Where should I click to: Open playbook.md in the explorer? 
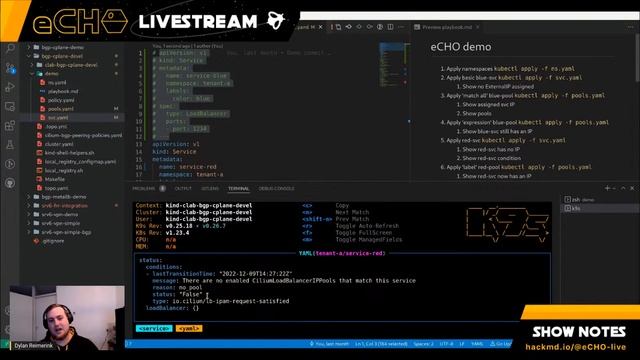coord(72,91)
